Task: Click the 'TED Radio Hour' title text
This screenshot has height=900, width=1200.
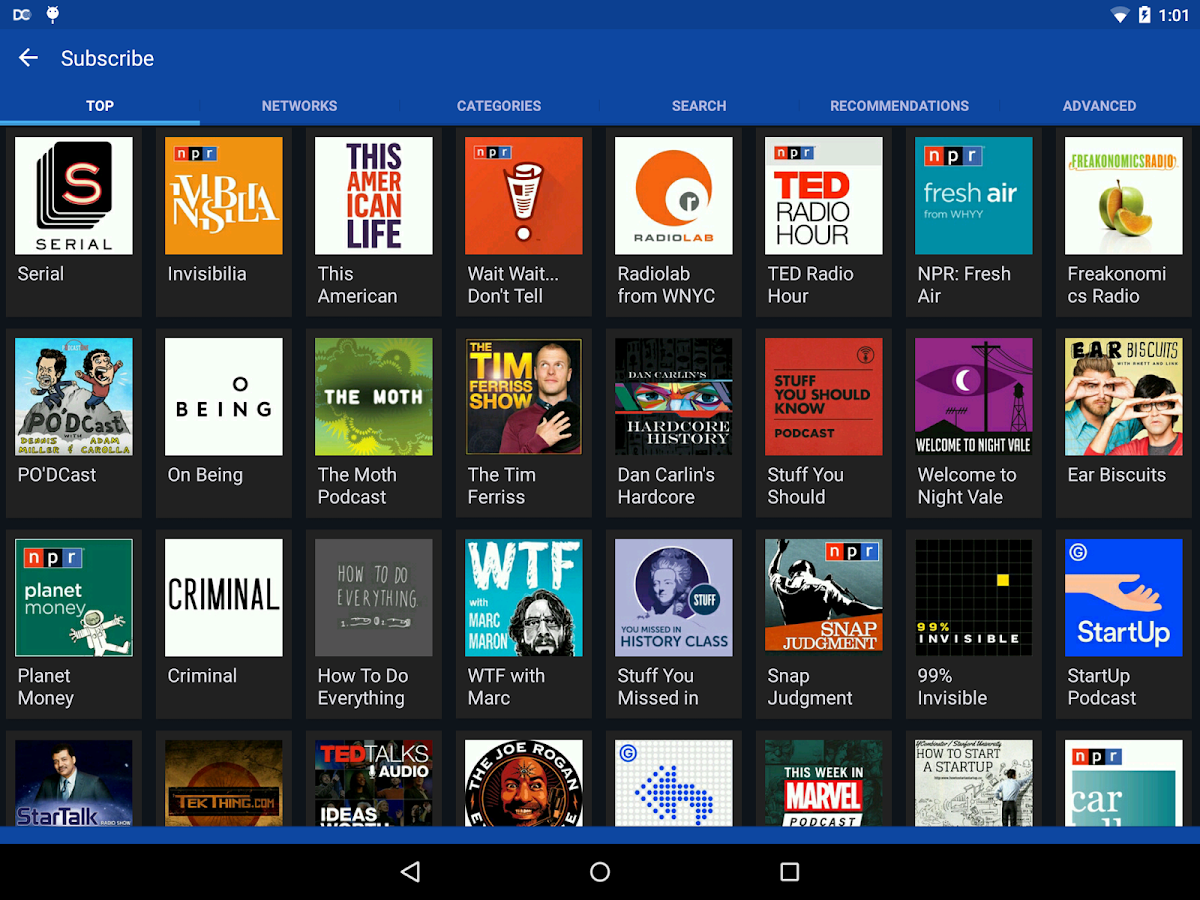Action: (x=810, y=285)
